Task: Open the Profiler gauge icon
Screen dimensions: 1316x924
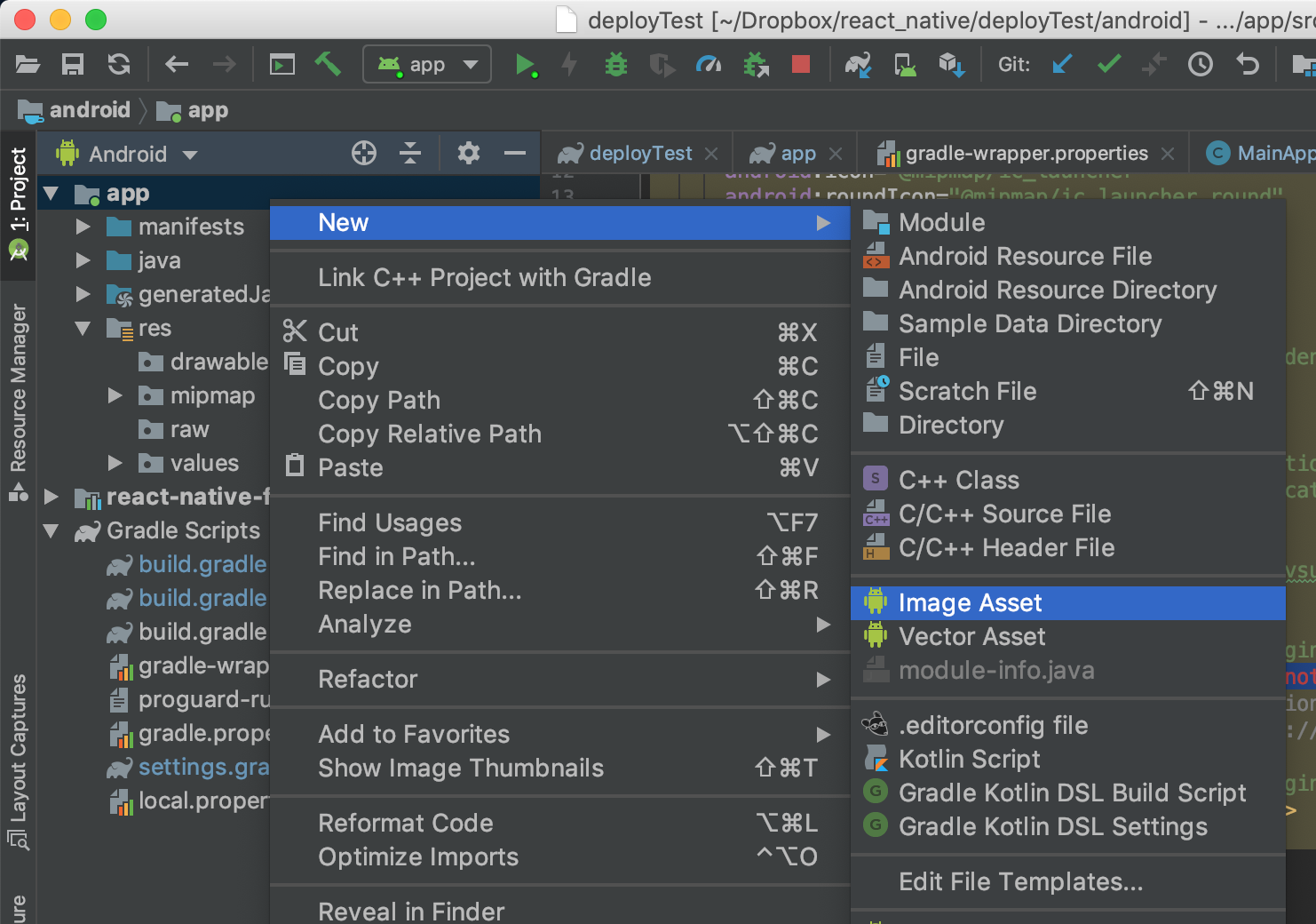Action: point(709,64)
